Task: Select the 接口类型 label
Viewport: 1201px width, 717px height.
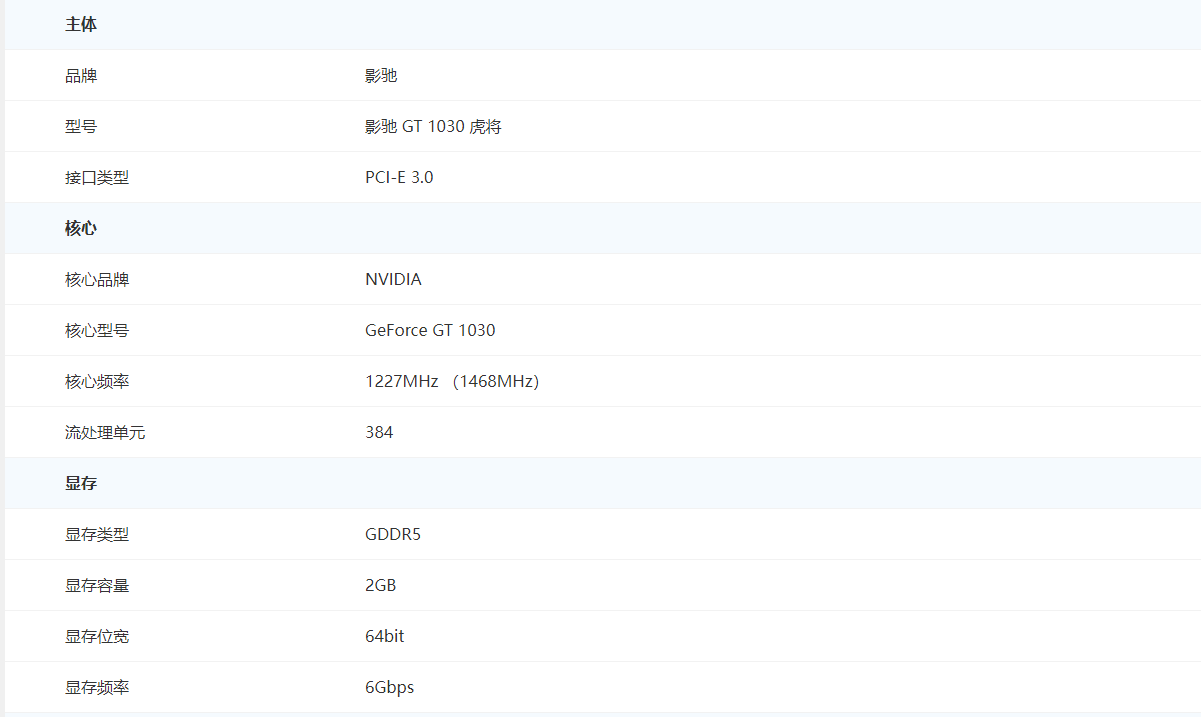Action: 97,178
